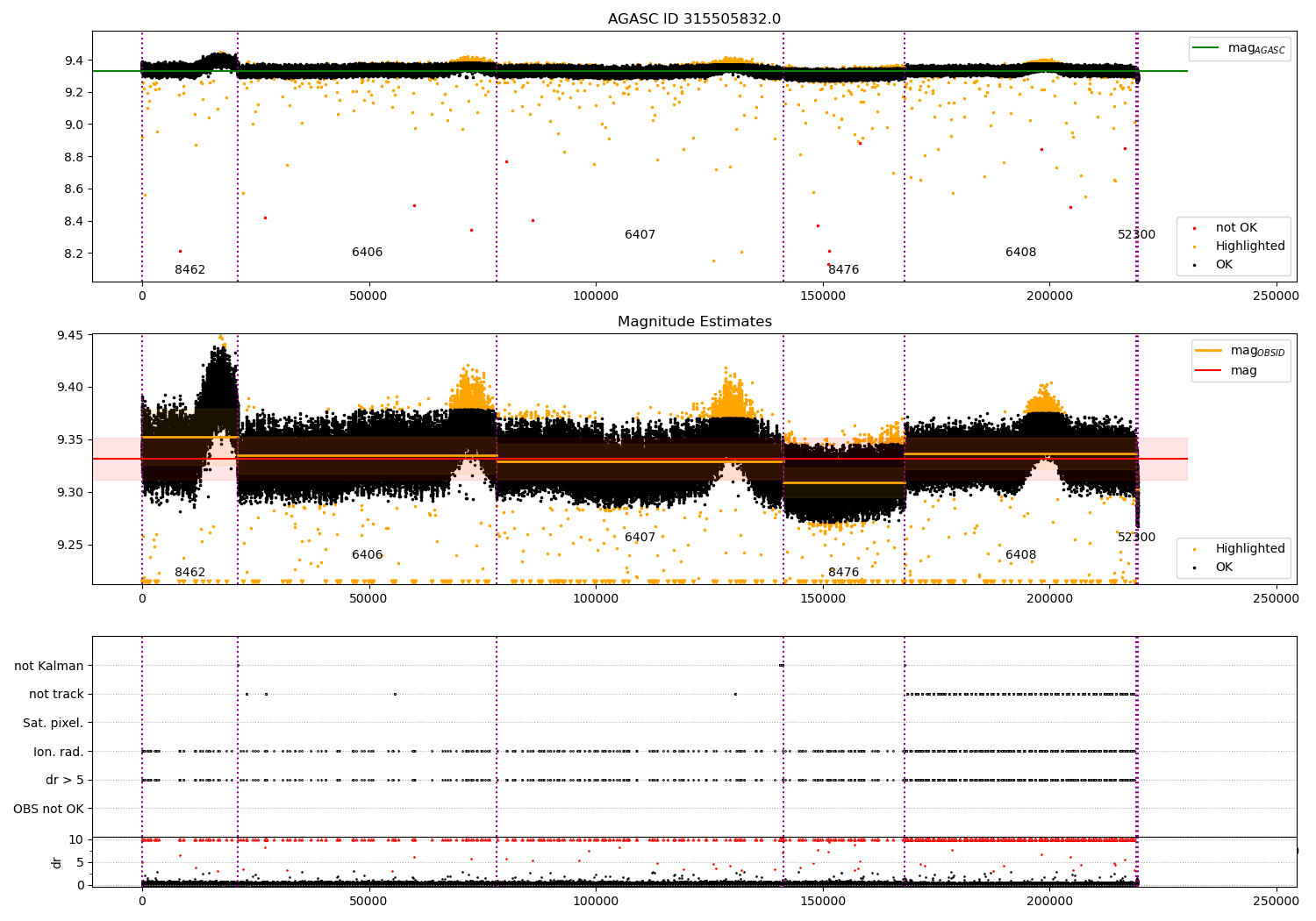
Task: Select label 6408 in Magnitude Estimates panel
Action: pyautogui.click(x=1020, y=555)
